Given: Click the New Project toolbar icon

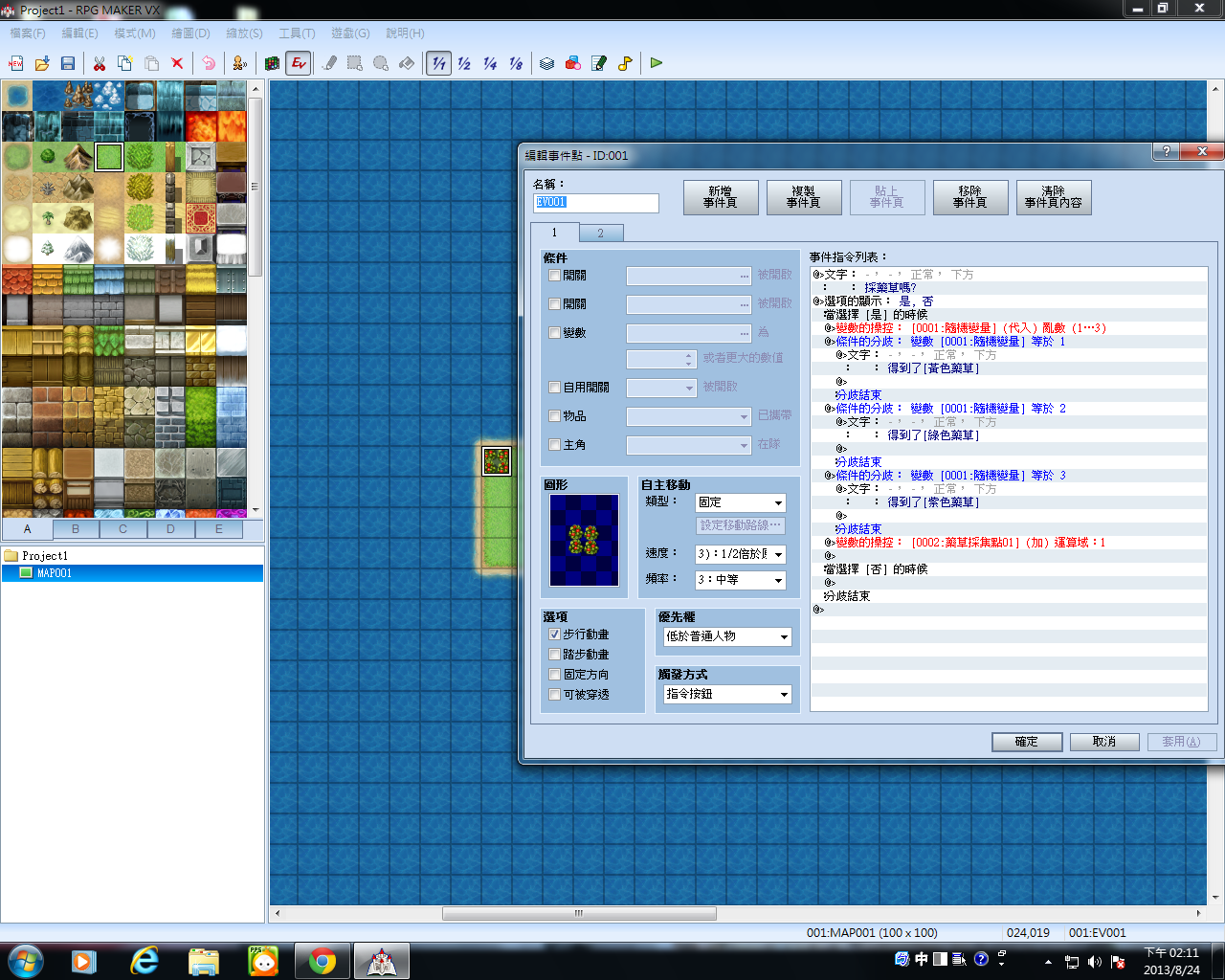Looking at the screenshot, I should pyautogui.click(x=16, y=63).
